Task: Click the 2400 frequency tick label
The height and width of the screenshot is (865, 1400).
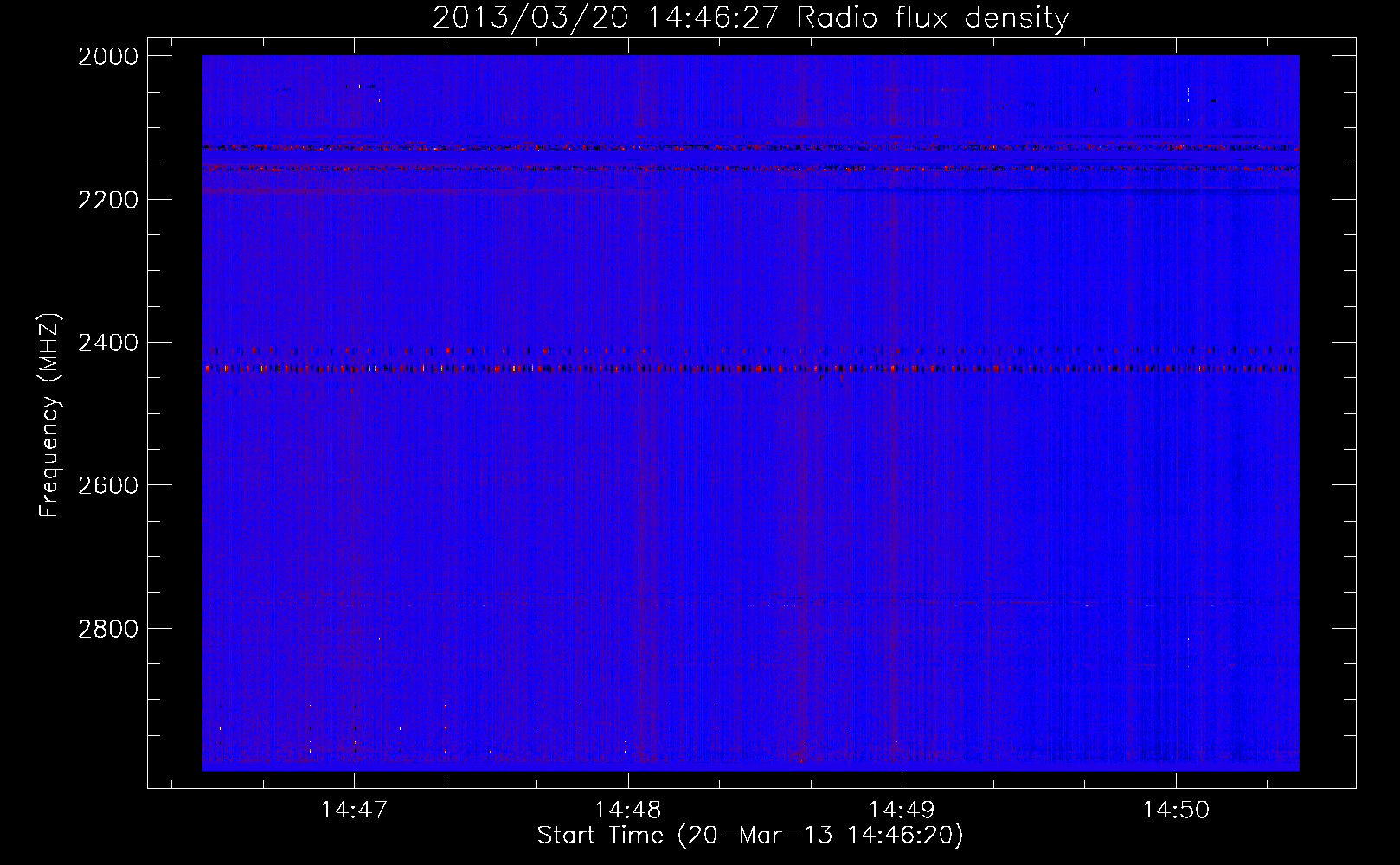Action: [x=108, y=343]
